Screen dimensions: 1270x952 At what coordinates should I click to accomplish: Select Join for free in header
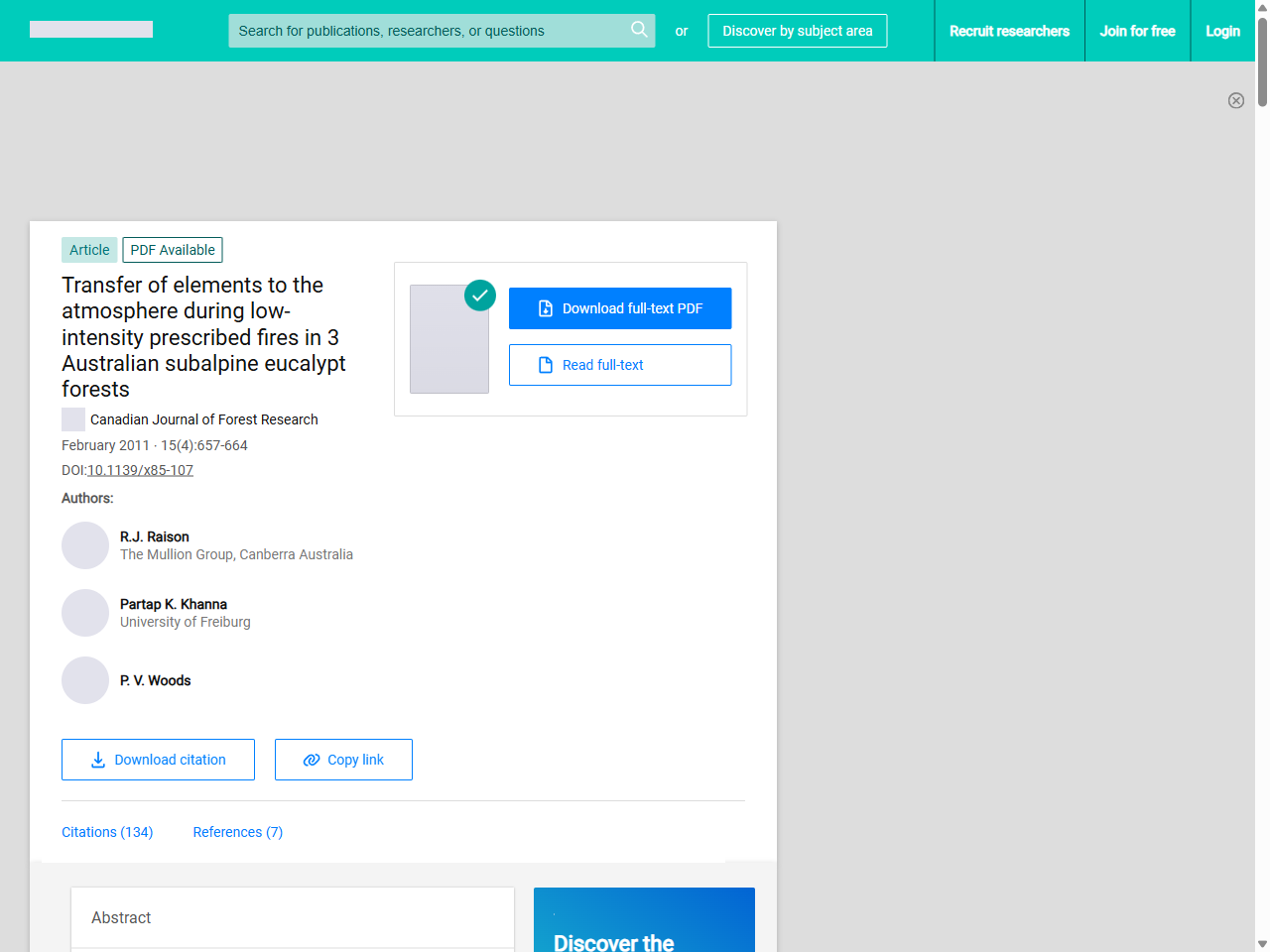pyautogui.click(x=1137, y=31)
